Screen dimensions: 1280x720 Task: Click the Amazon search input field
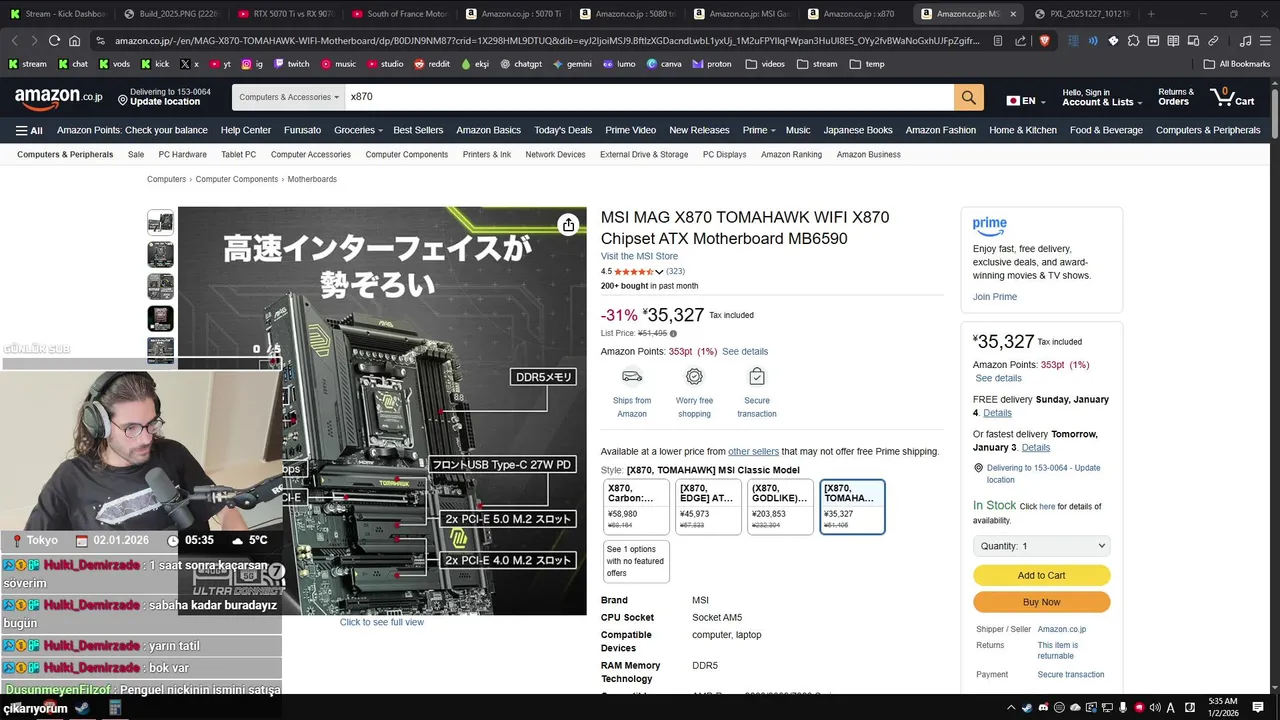649,97
